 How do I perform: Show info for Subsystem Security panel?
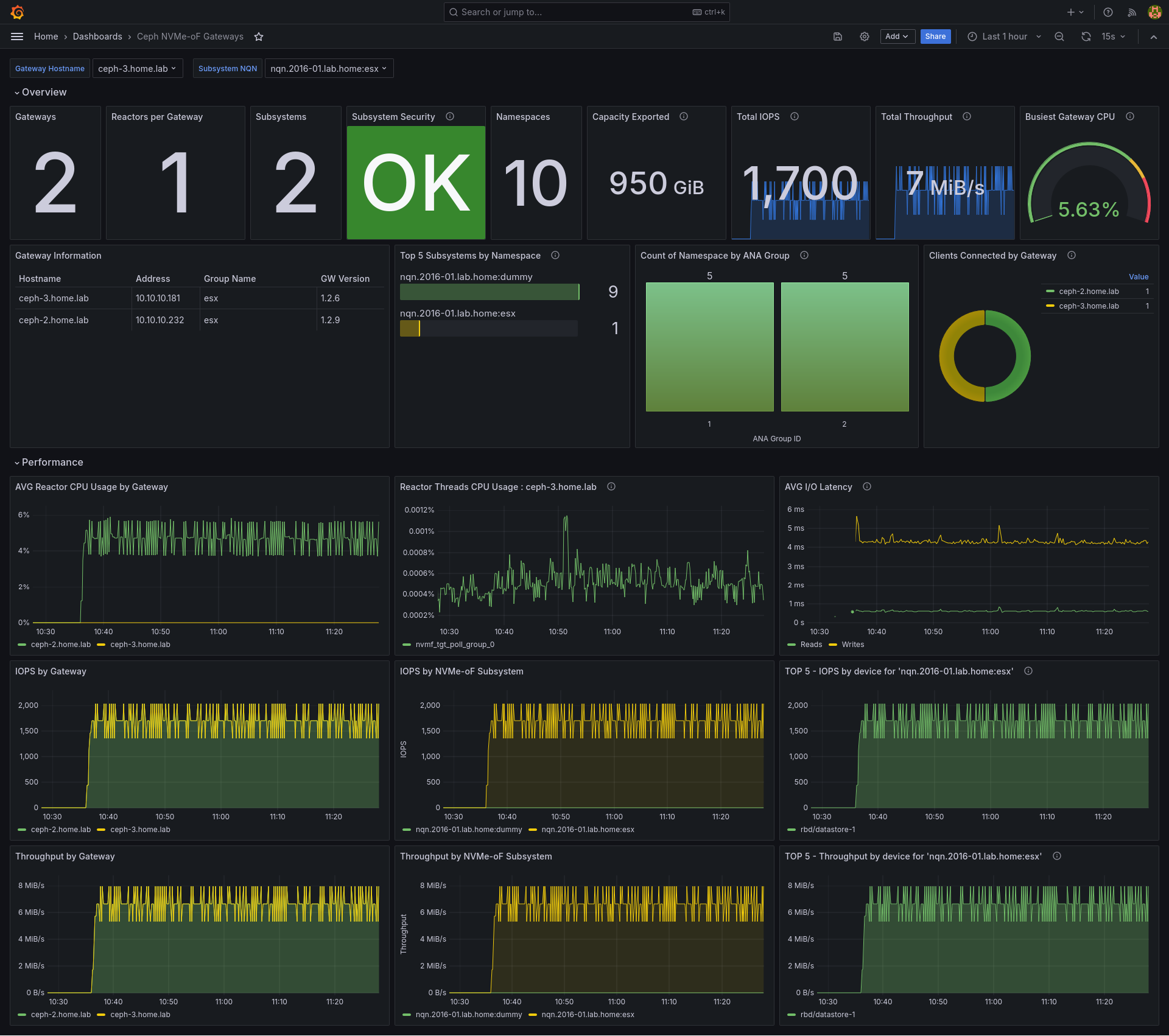point(450,116)
